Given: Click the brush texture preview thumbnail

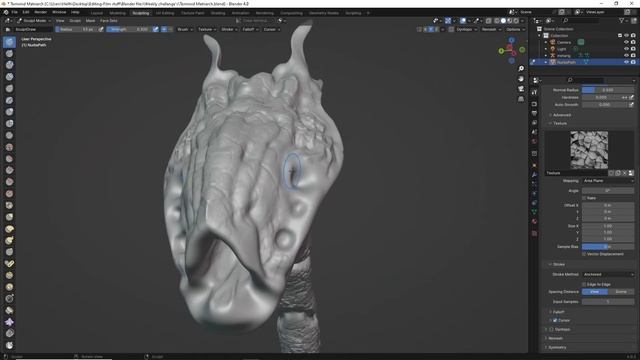Looking at the screenshot, I should pyautogui.click(x=589, y=150).
